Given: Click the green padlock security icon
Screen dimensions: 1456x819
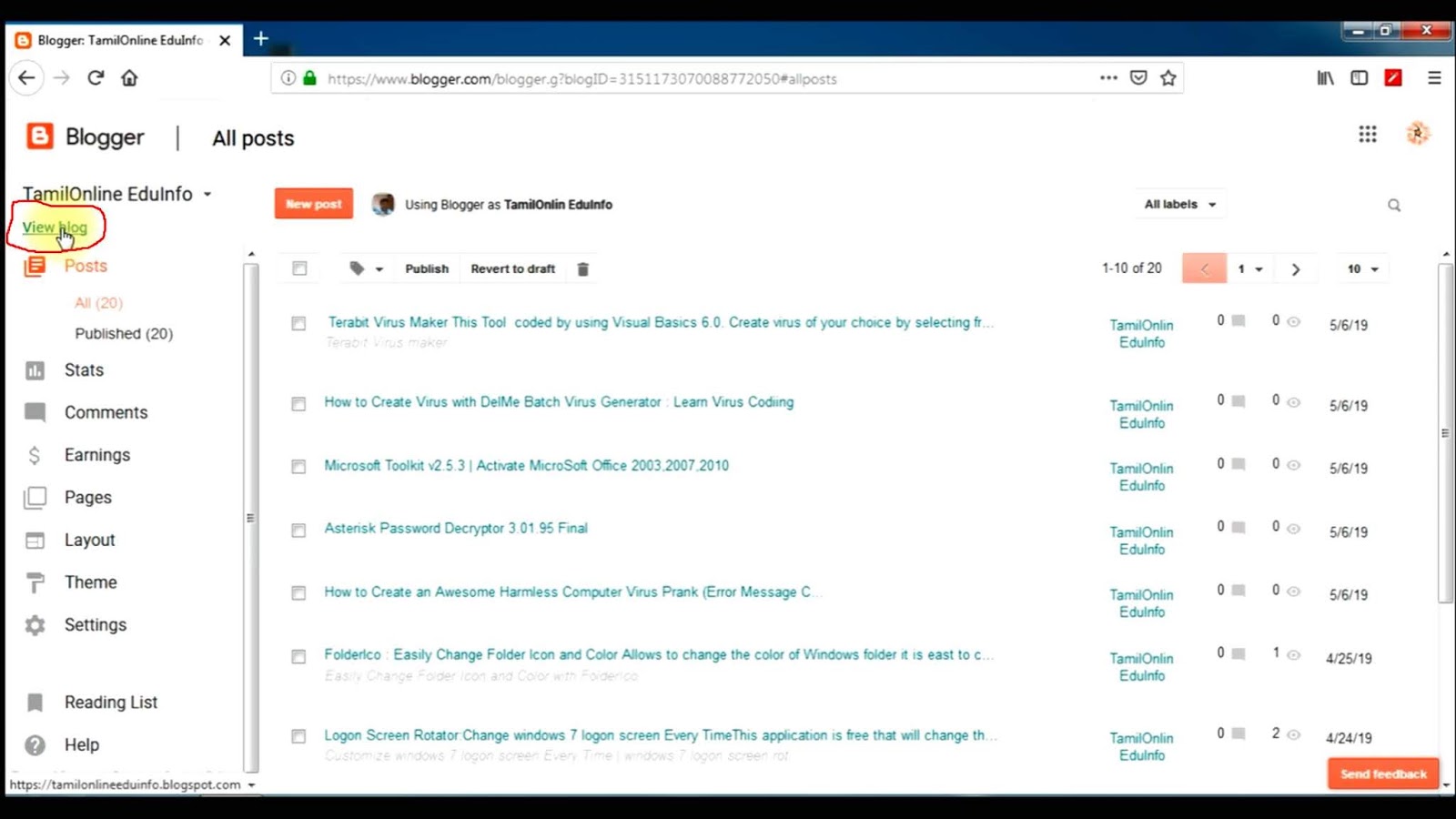Looking at the screenshot, I should coord(309,78).
